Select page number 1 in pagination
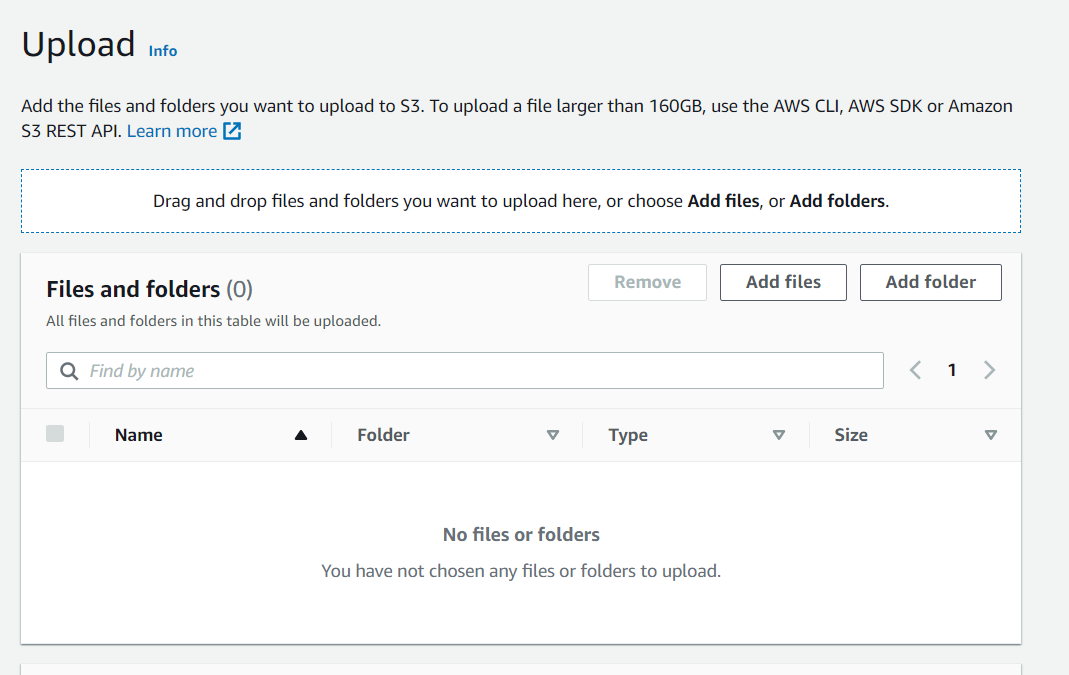The width and height of the screenshot is (1069, 675). click(952, 370)
